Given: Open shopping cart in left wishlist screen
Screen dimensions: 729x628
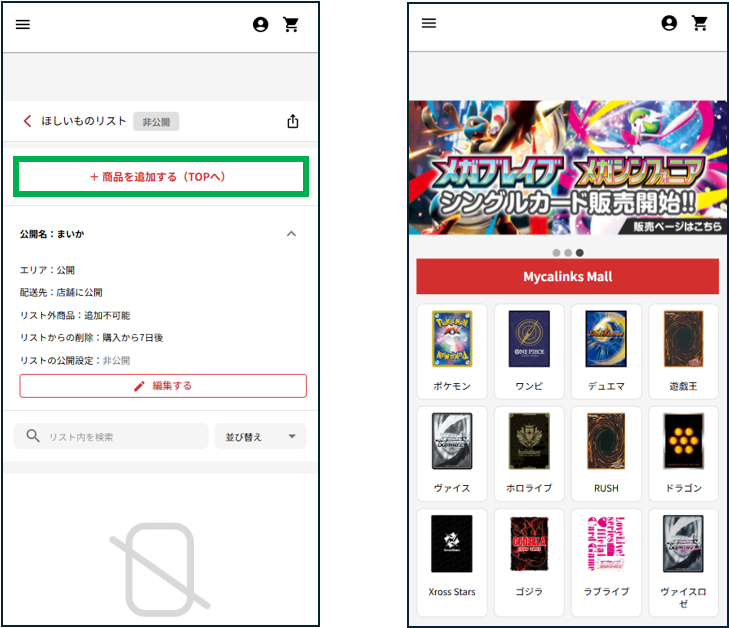Looking at the screenshot, I should (x=291, y=25).
